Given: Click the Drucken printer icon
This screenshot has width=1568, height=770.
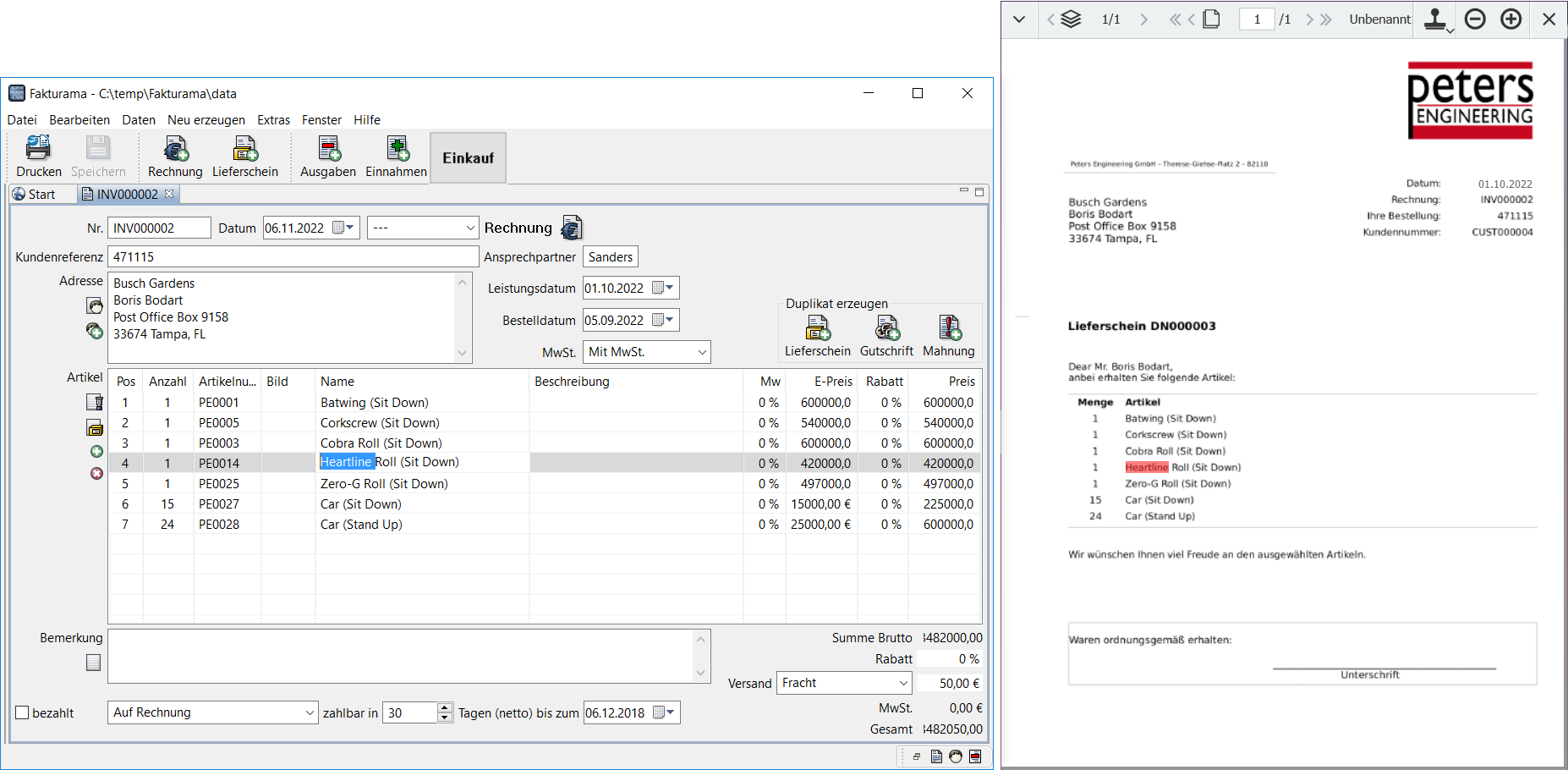Looking at the screenshot, I should pos(38,149).
